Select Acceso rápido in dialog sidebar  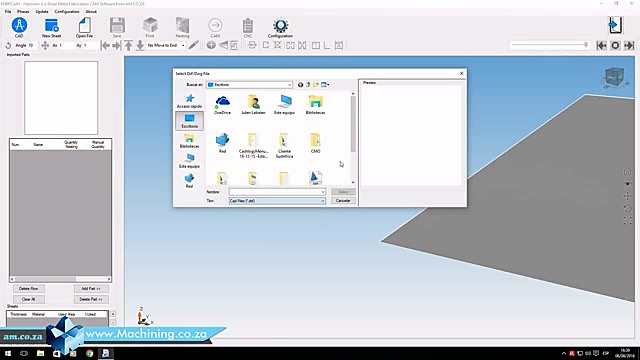click(189, 101)
